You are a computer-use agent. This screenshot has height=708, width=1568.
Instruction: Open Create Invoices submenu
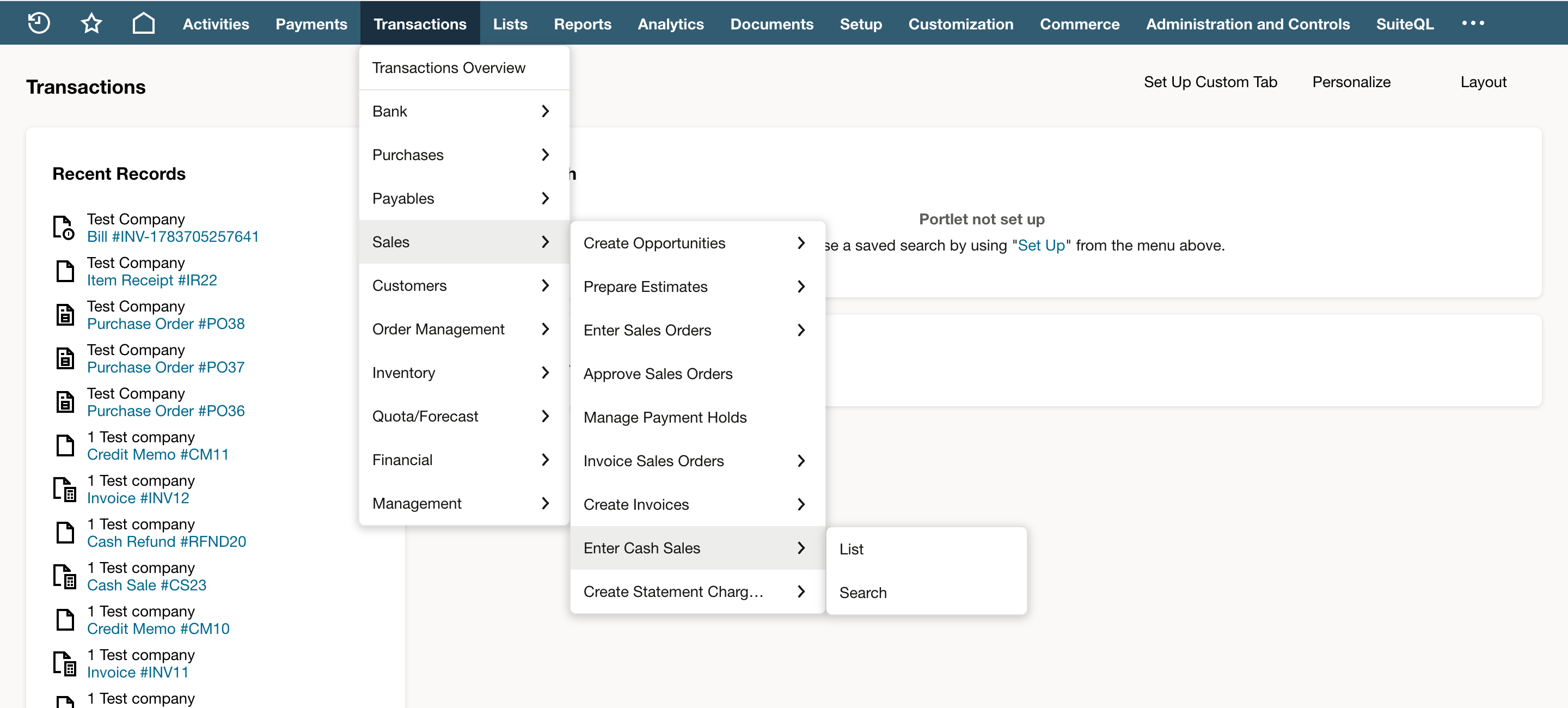(x=697, y=505)
